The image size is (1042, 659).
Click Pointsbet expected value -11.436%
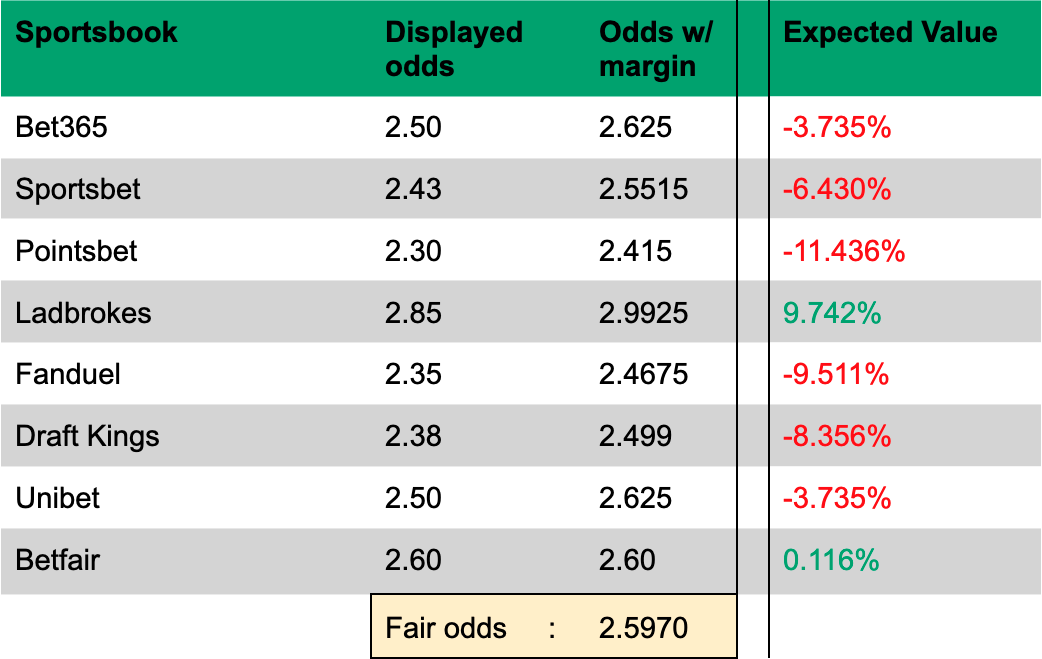click(844, 251)
